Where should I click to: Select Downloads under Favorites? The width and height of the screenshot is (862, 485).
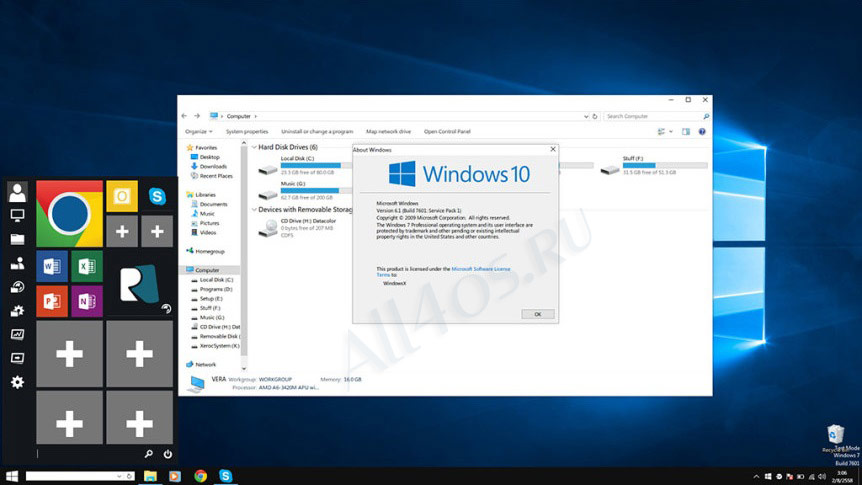point(213,167)
